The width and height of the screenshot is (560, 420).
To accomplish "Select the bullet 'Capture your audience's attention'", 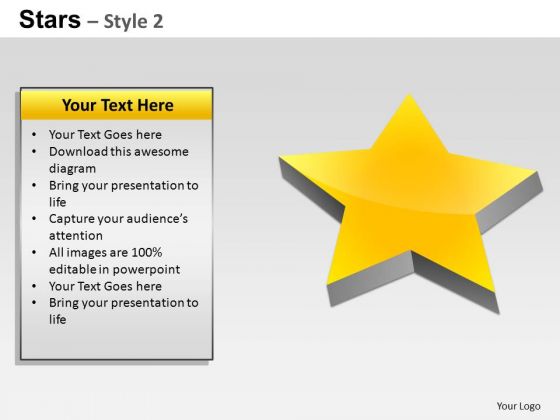I will [118, 227].
